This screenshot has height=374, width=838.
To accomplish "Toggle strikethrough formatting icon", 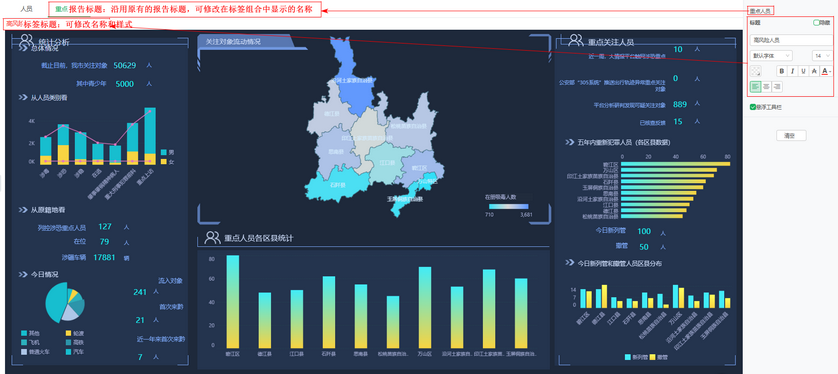I will 814,71.
